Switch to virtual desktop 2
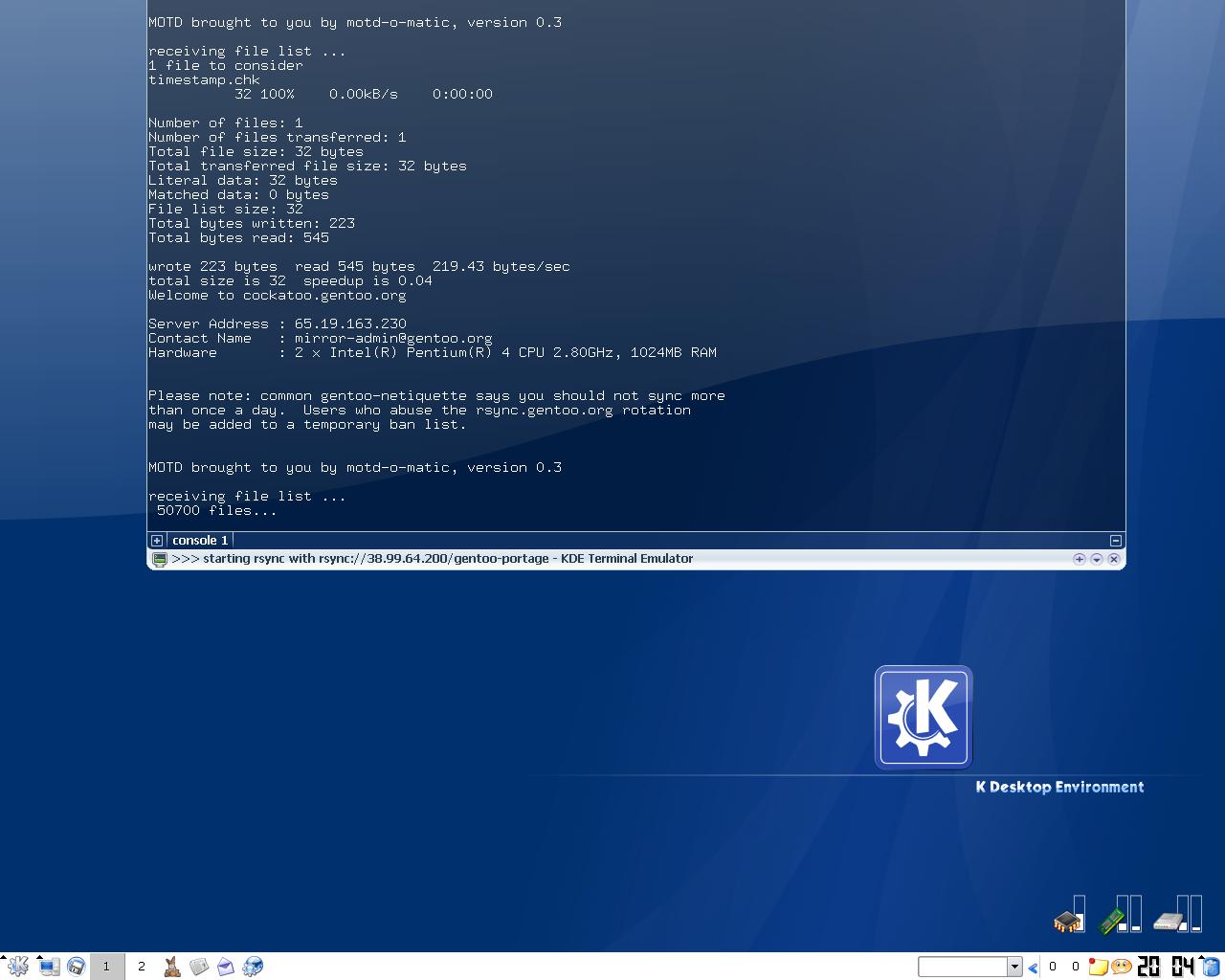Viewport: 1225px width, 980px height. 142,967
